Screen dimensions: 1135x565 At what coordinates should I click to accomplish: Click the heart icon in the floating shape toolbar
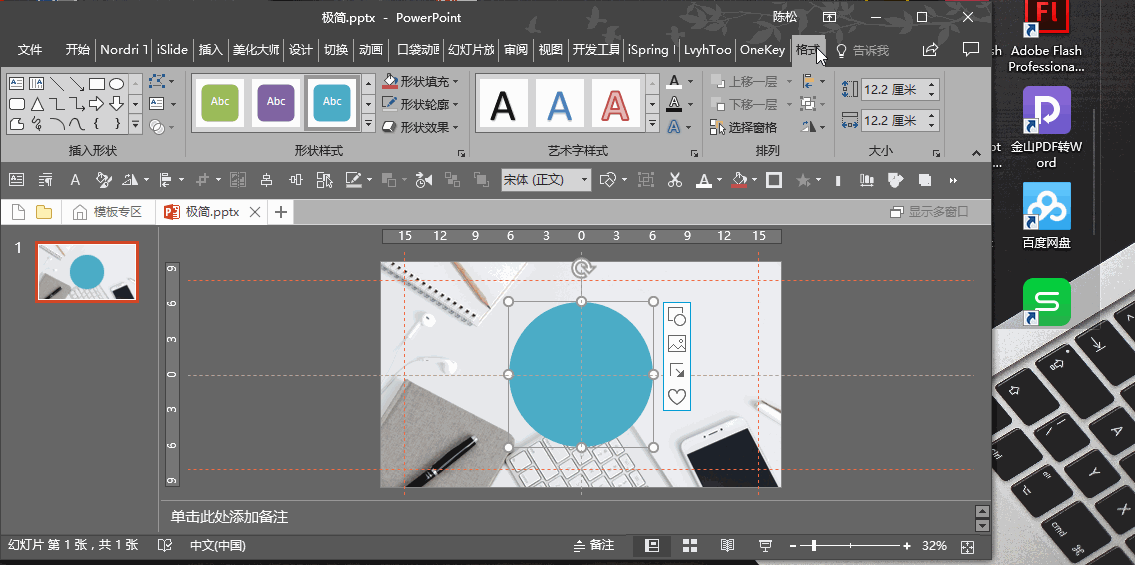click(677, 396)
